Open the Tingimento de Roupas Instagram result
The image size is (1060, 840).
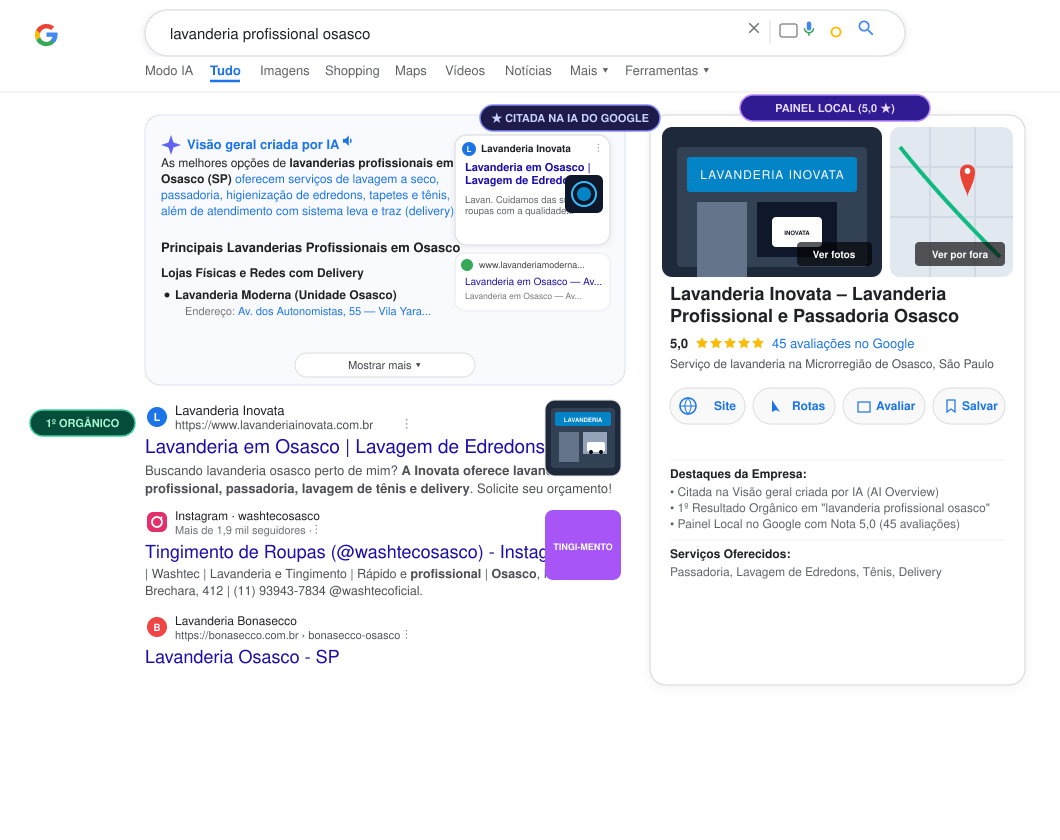[x=345, y=552]
